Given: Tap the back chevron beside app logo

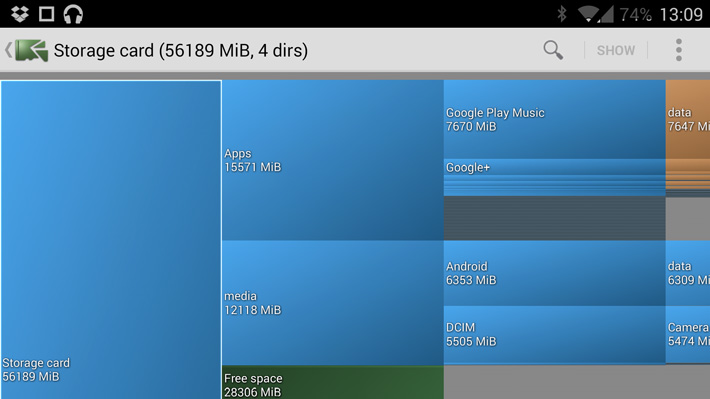Looking at the screenshot, I should click(x=8, y=50).
